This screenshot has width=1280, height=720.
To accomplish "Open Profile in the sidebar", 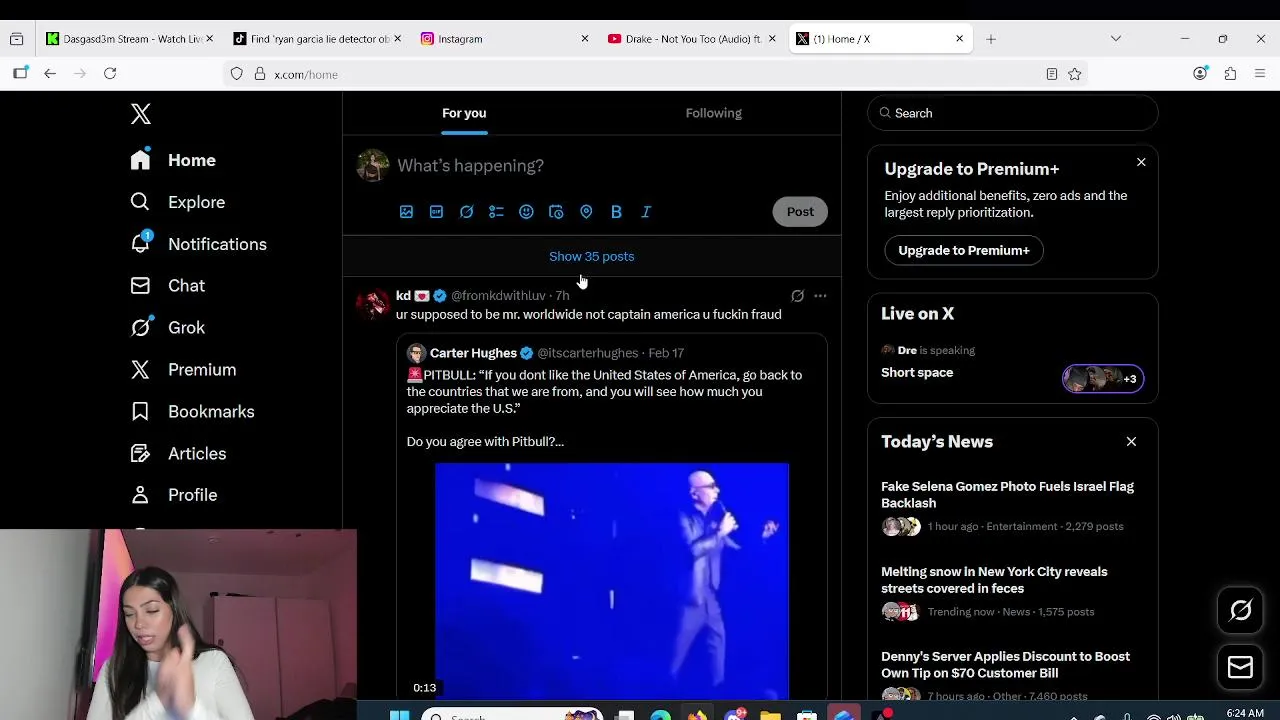I will pos(174,495).
